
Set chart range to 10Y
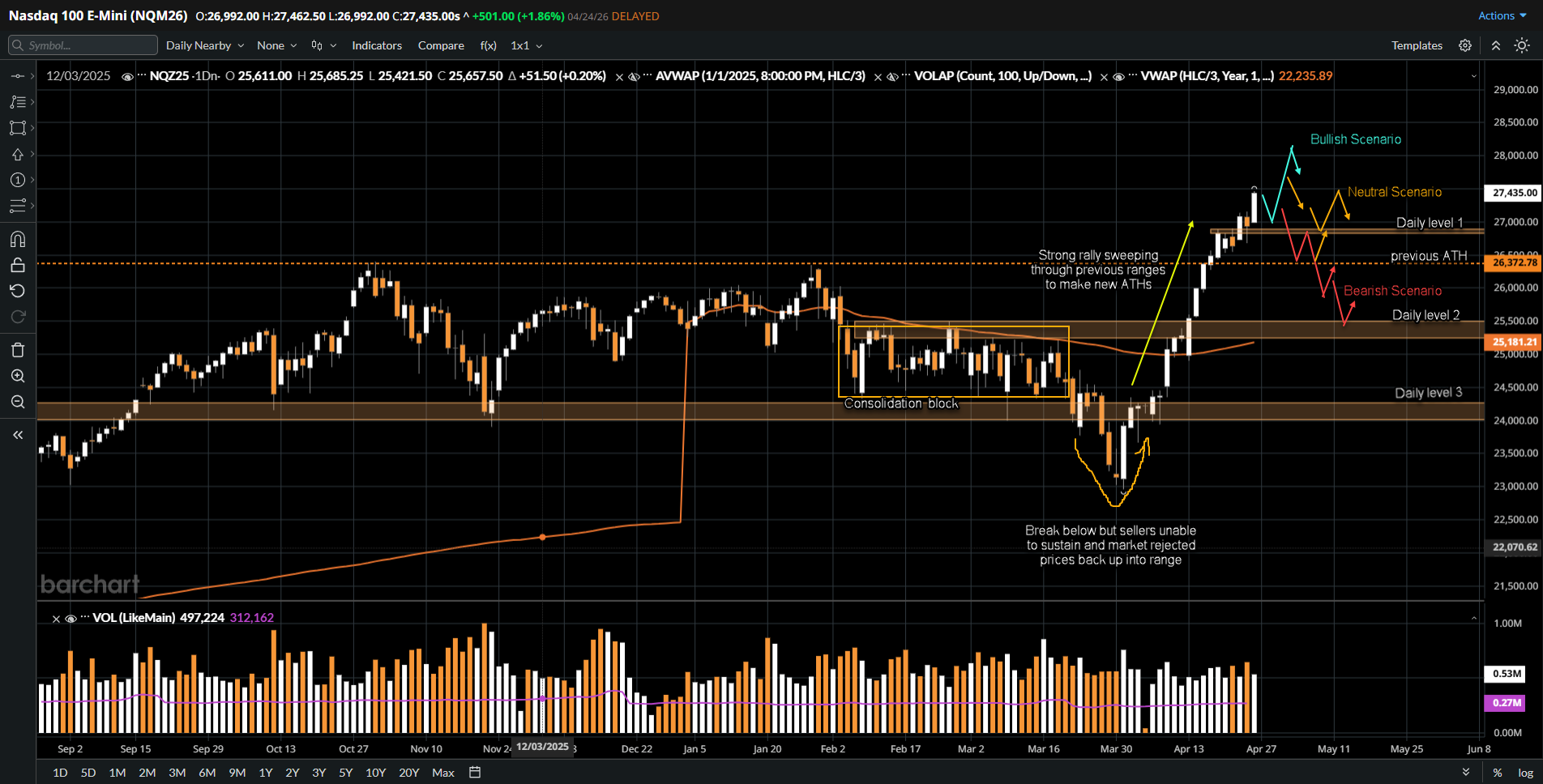pyautogui.click(x=375, y=773)
